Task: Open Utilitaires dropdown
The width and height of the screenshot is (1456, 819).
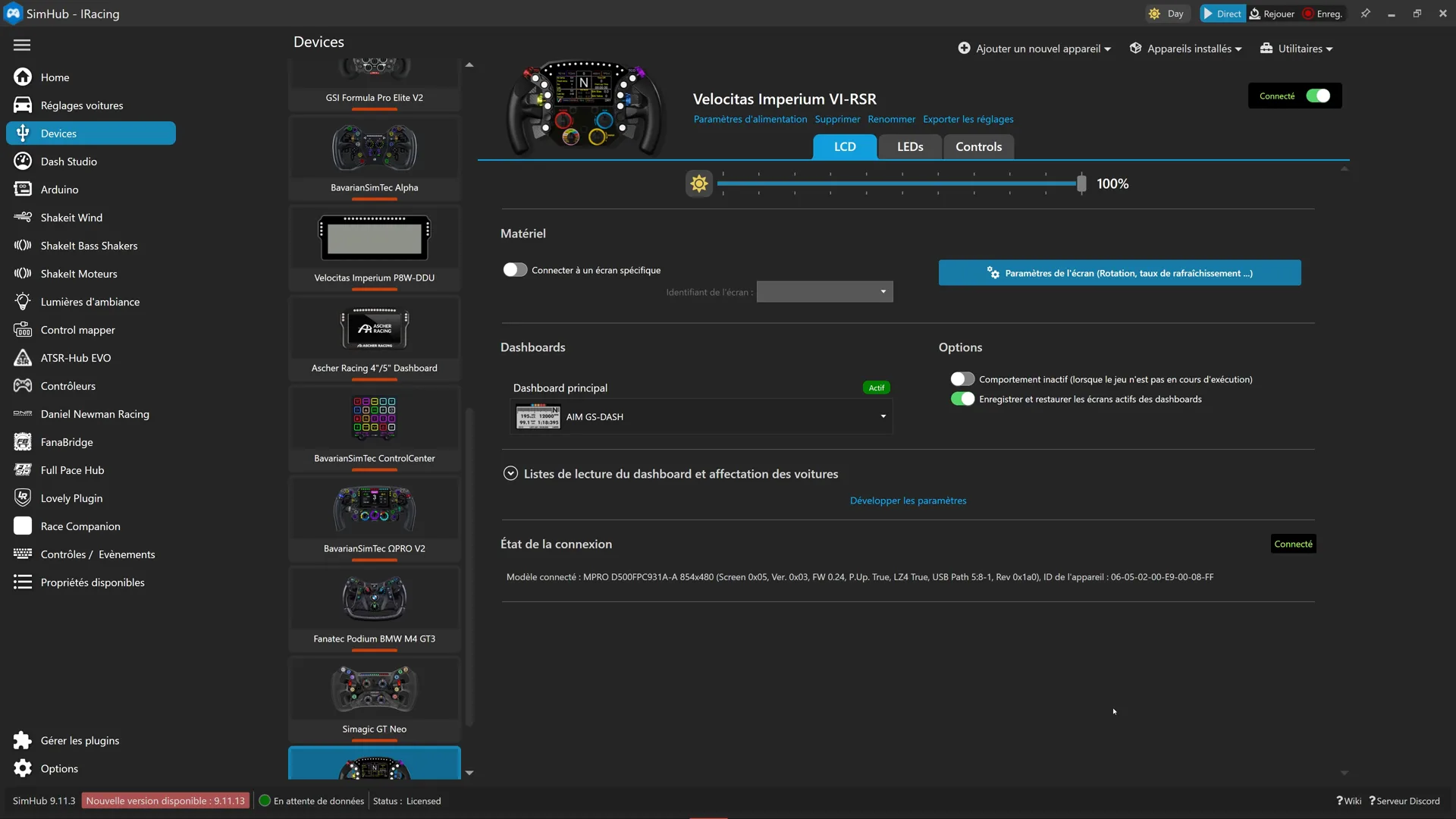Action: coord(1296,49)
